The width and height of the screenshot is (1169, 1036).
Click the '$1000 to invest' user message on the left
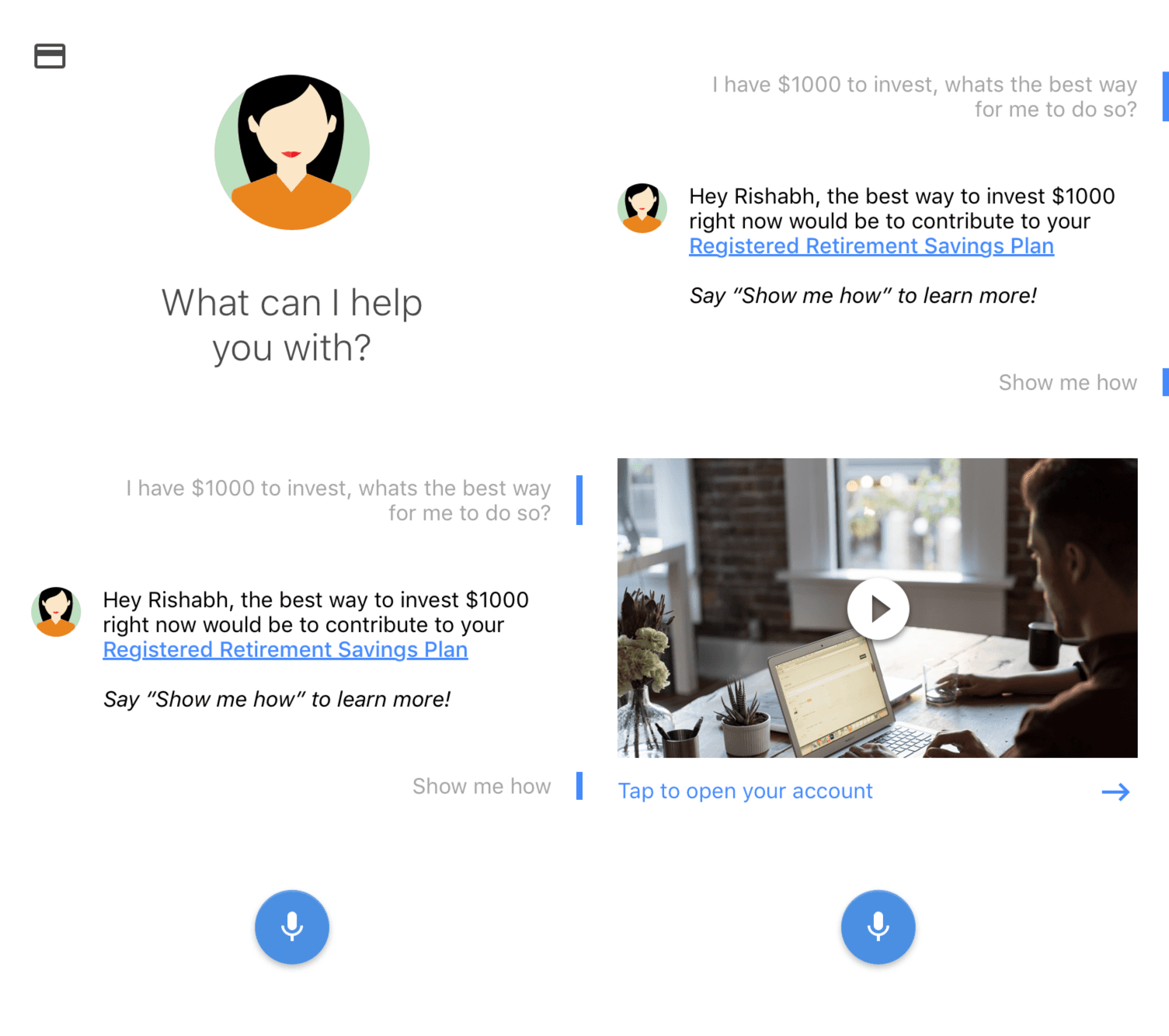pos(339,500)
